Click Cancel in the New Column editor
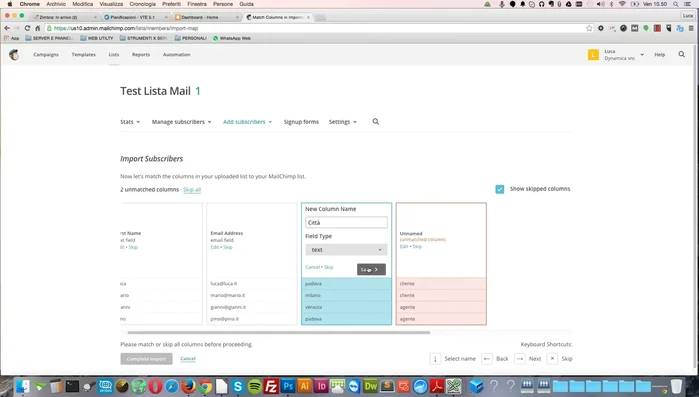This screenshot has height=397, width=699. tap(312, 267)
